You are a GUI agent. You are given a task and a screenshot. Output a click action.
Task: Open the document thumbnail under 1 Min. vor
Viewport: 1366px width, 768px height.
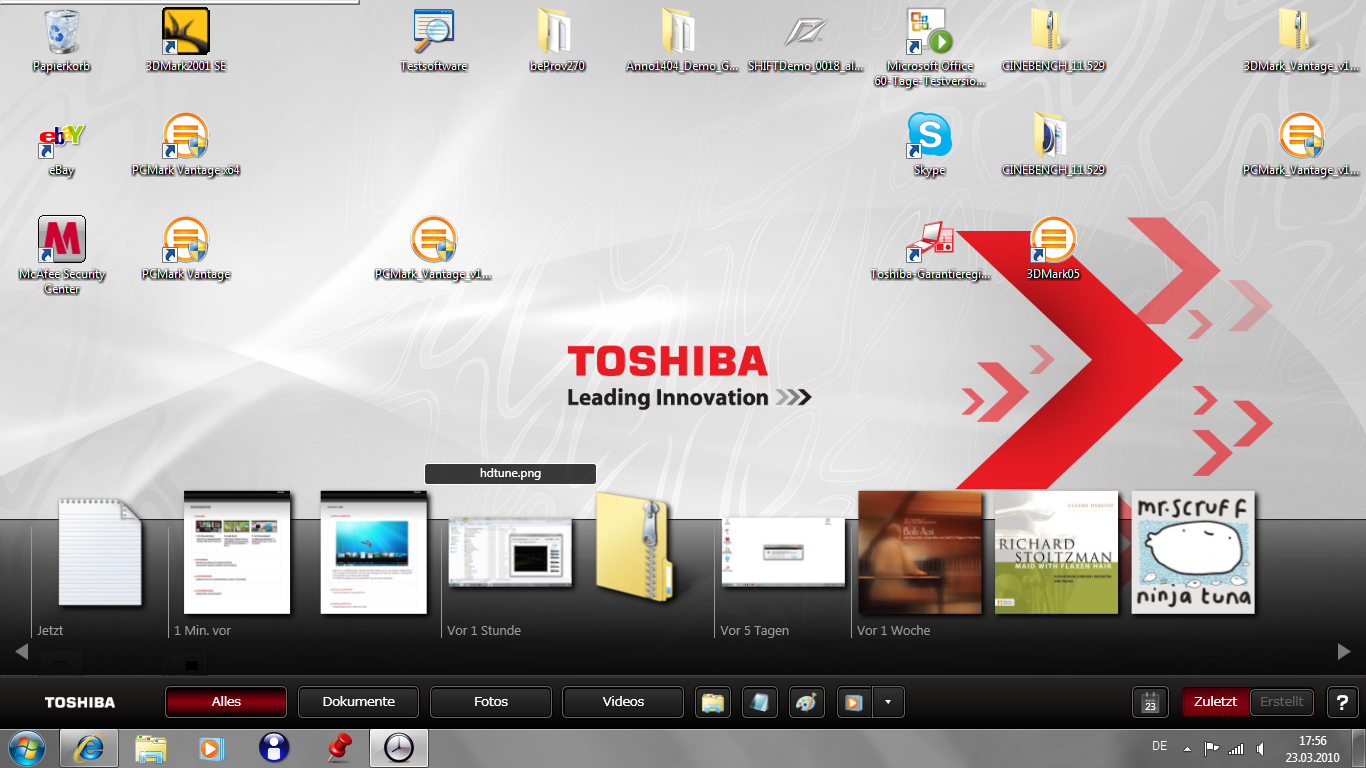237,552
